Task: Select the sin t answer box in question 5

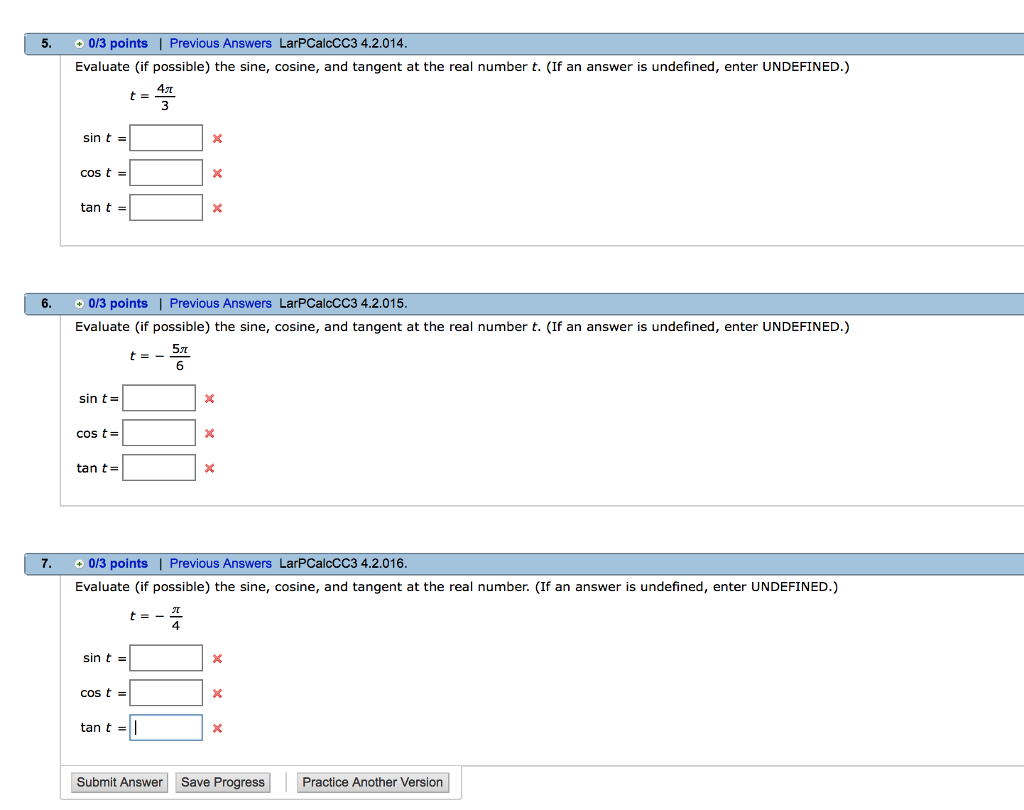Action: point(166,138)
